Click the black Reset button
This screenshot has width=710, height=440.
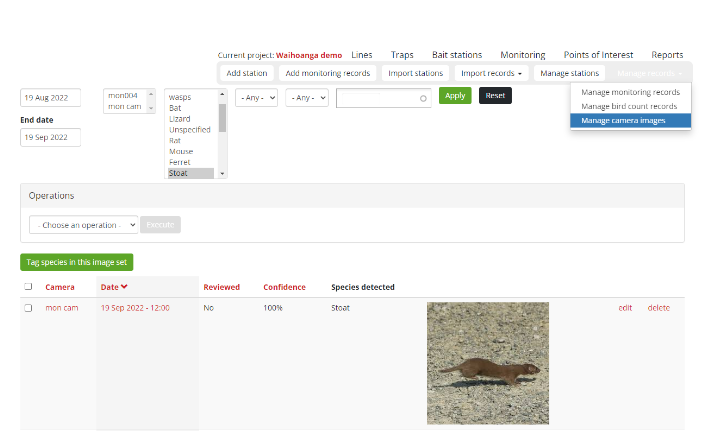click(x=495, y=96)
